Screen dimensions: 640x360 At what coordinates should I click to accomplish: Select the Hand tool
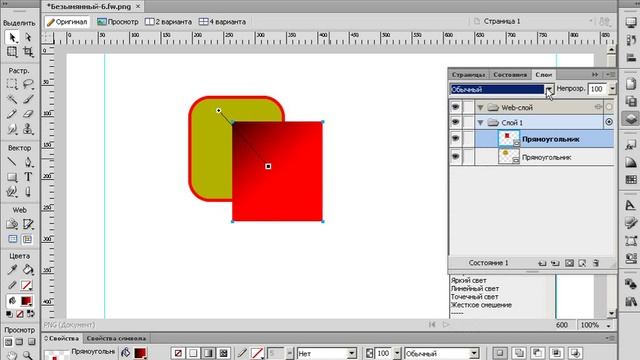(x=12, y=355)
